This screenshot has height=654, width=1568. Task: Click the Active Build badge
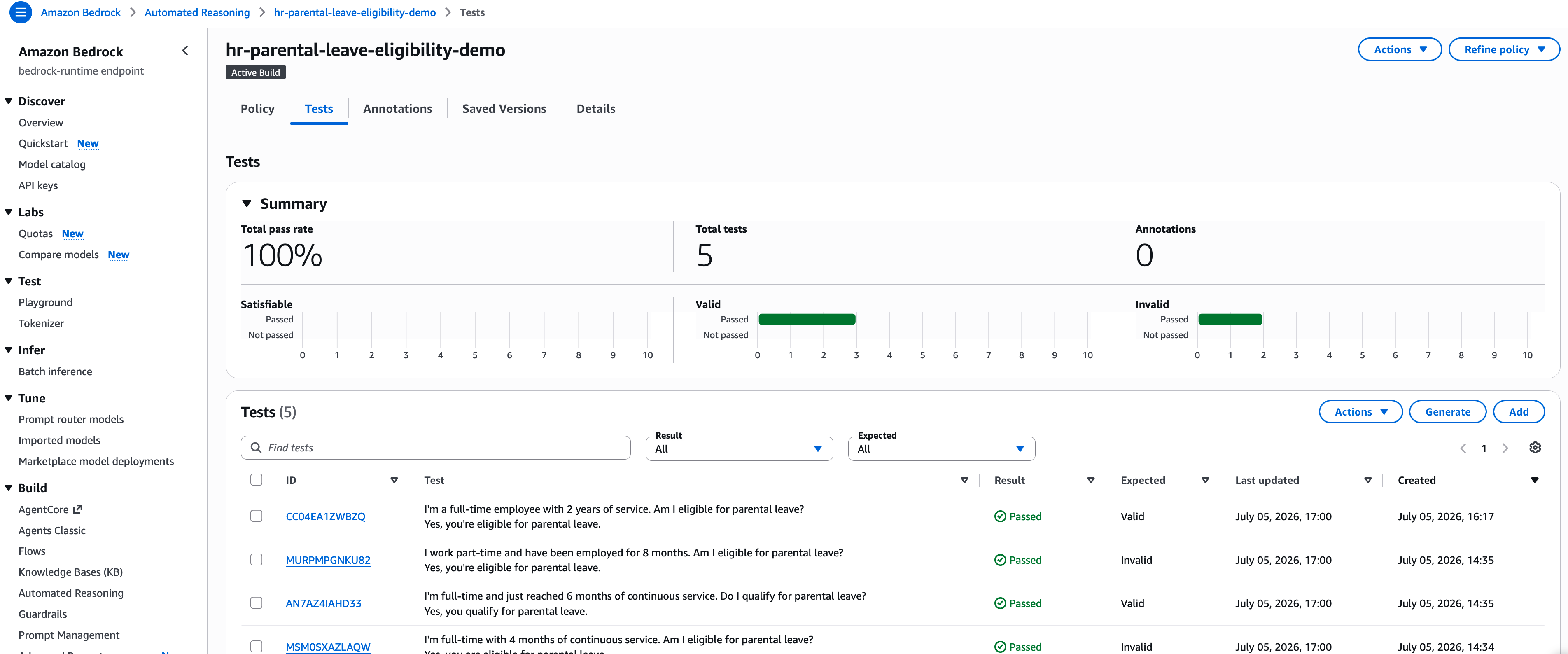click(x=256, y=72)
